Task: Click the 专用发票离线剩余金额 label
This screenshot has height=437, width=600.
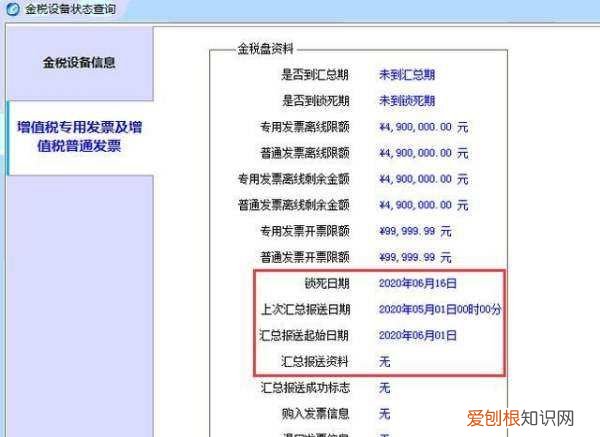Action: (x=293, y=179)
